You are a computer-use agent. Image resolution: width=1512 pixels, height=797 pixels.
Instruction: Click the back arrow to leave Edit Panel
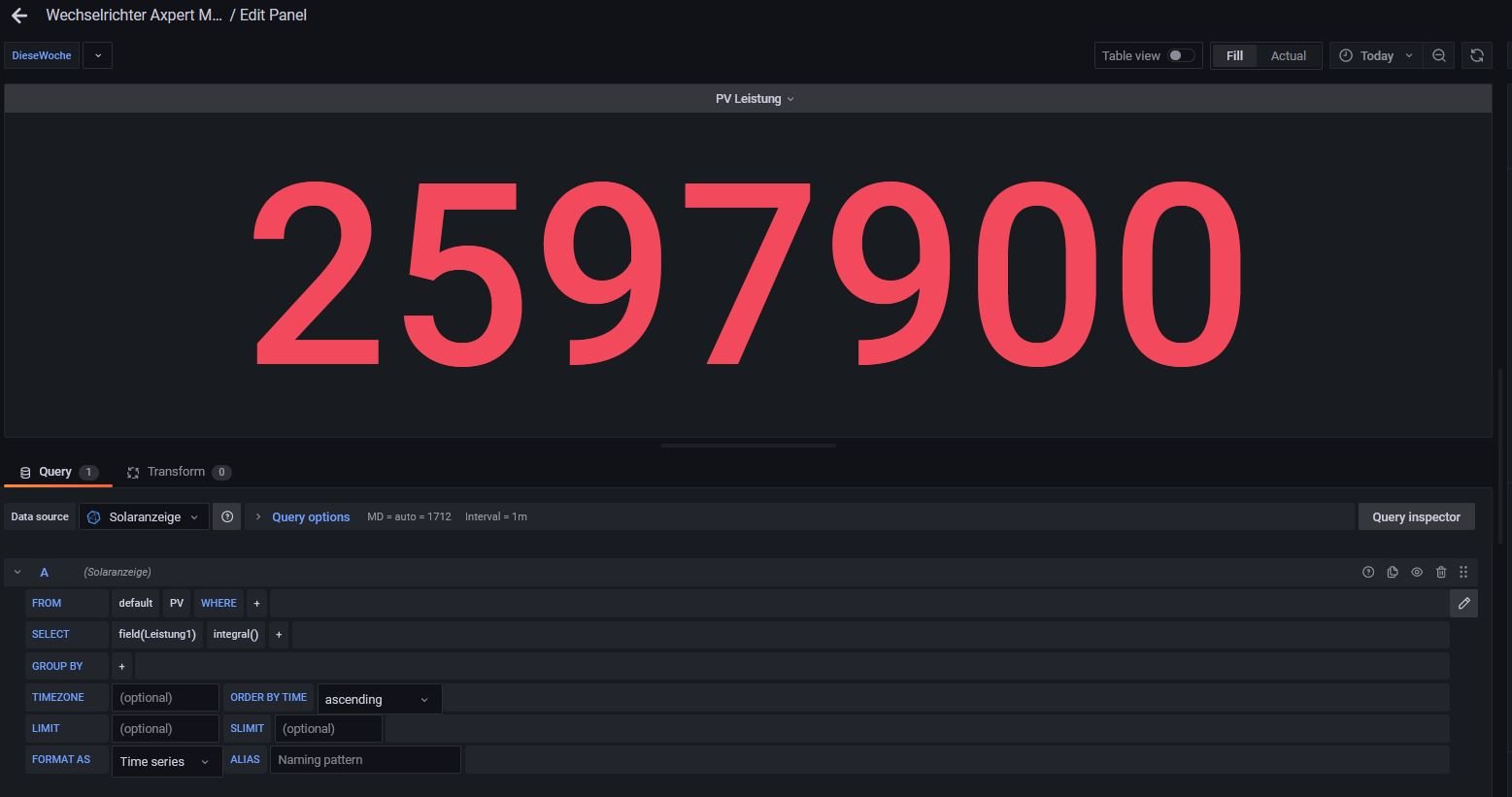(x=19, y=16)
